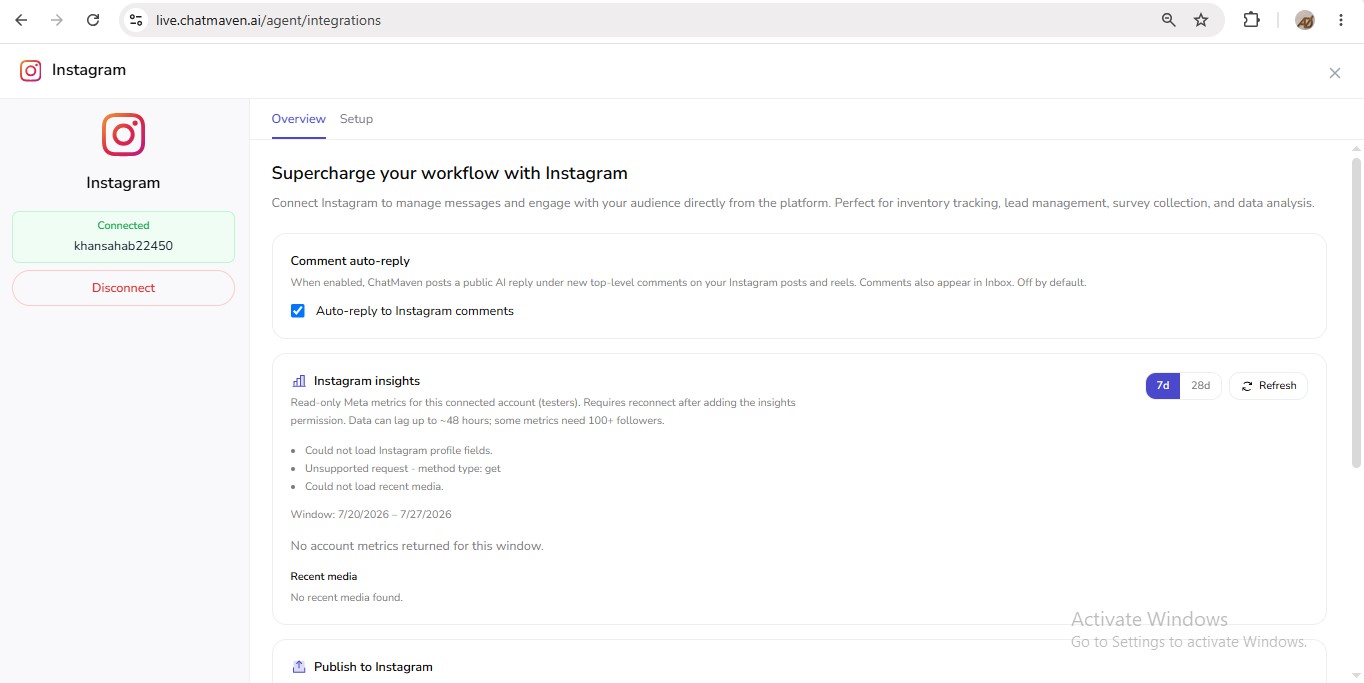Click 'Could not load recent media.'

click(x=374, y=487)
